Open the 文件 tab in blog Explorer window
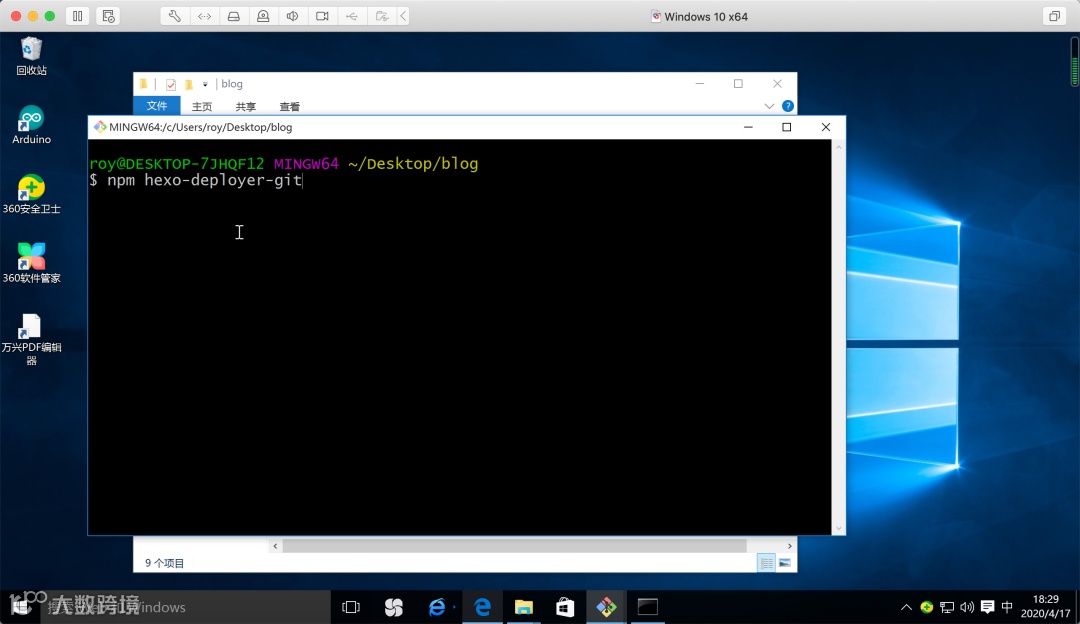 point(157,106)
